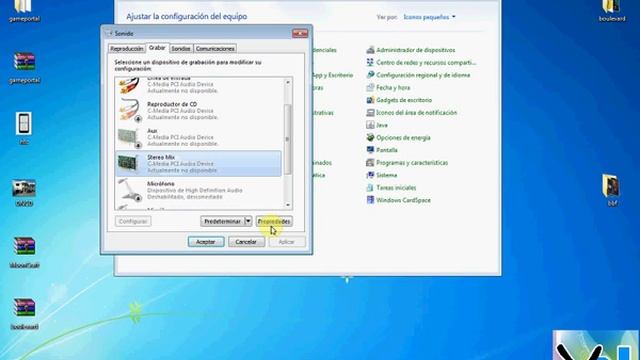The image size is (640, 360).
Task: Select the Reproductor de CD device icon
Action: 129,110
